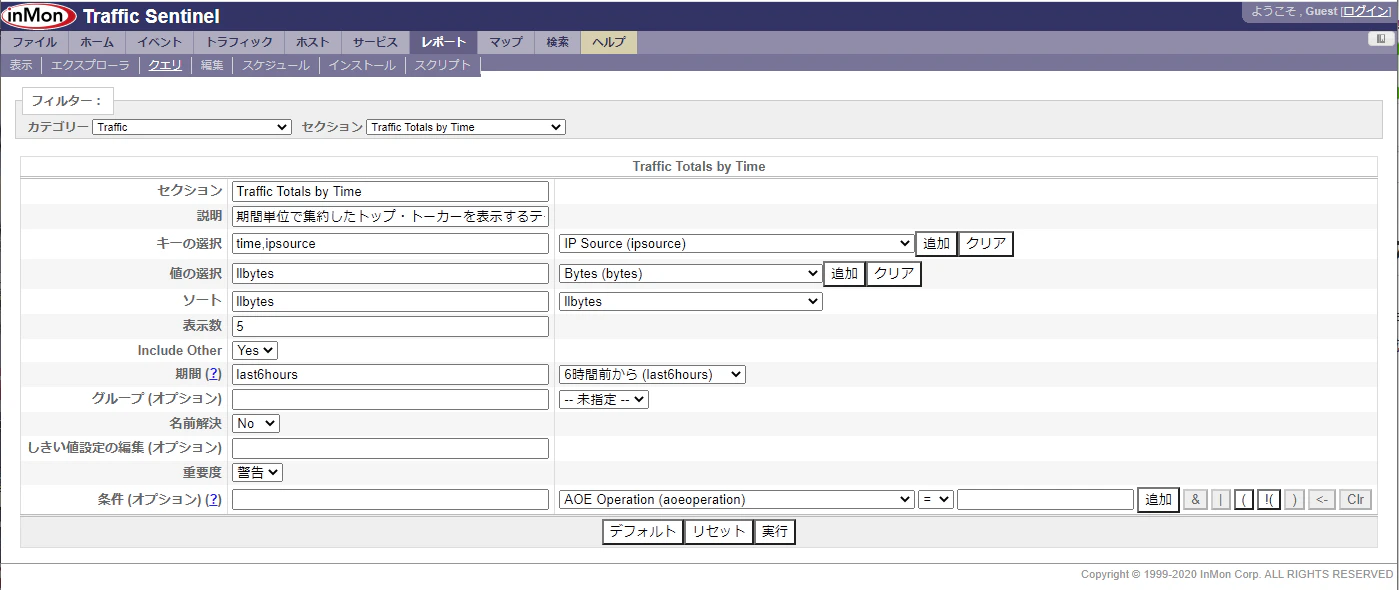The image size is (1399, 590).
Task: Go to the 表示 sub-menu
Action: click(21, 65)
